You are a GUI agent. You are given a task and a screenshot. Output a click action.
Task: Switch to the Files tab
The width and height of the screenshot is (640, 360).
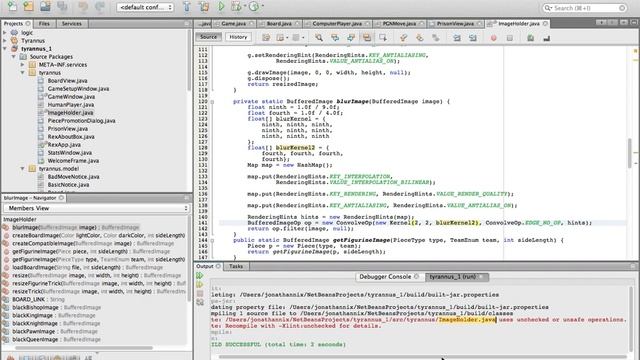point(44,24)
